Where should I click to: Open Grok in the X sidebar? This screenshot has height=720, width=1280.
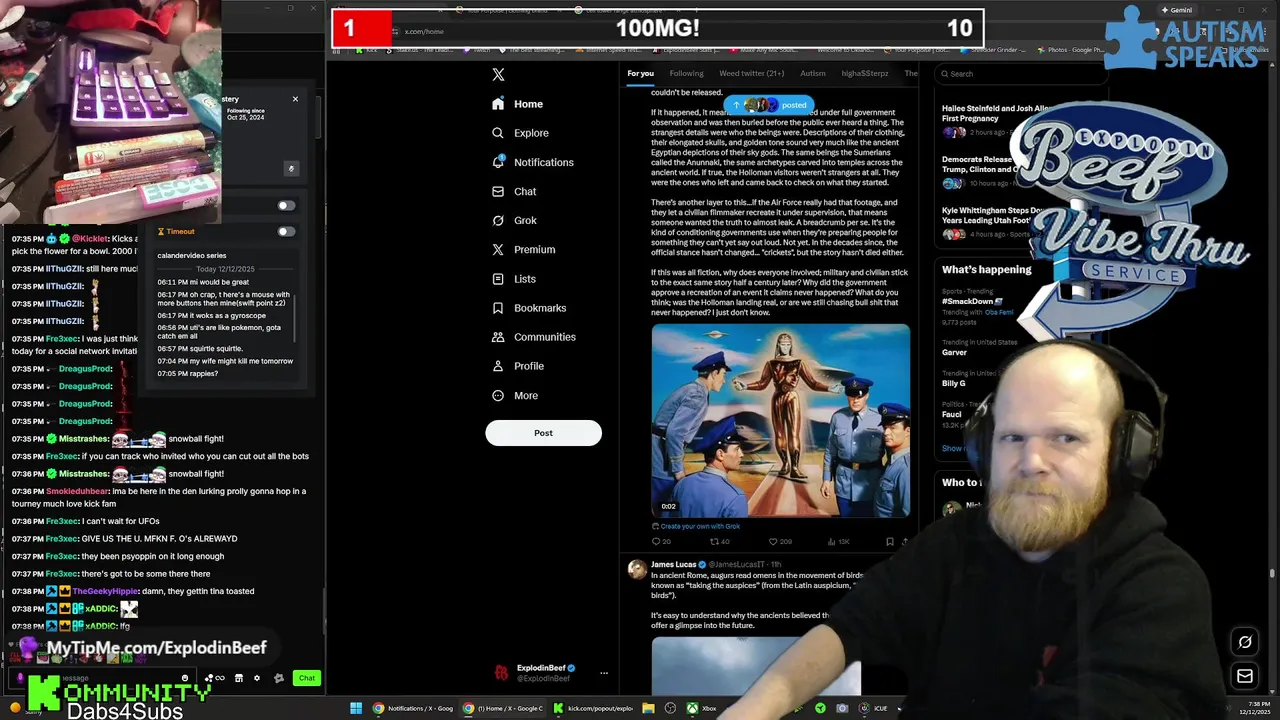[x=514, y=220]
